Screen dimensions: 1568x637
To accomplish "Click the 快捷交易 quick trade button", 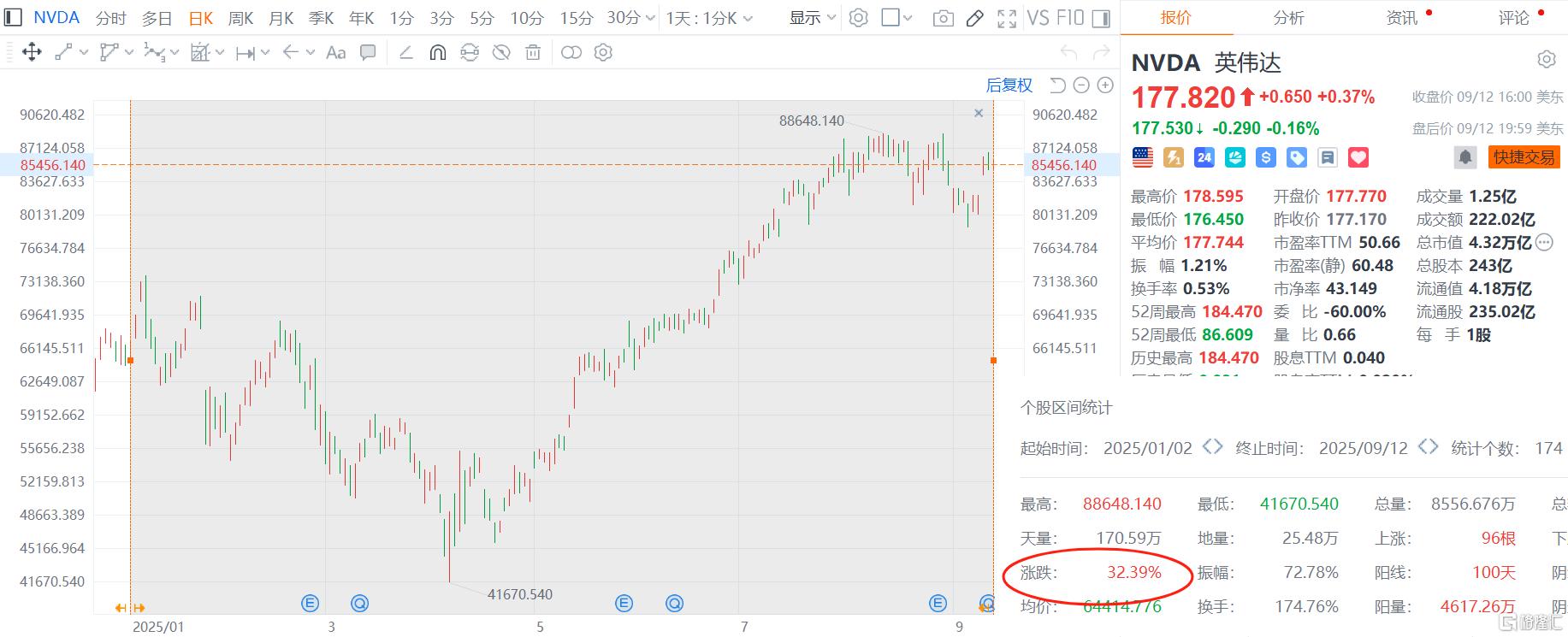I will (1524, 157).
